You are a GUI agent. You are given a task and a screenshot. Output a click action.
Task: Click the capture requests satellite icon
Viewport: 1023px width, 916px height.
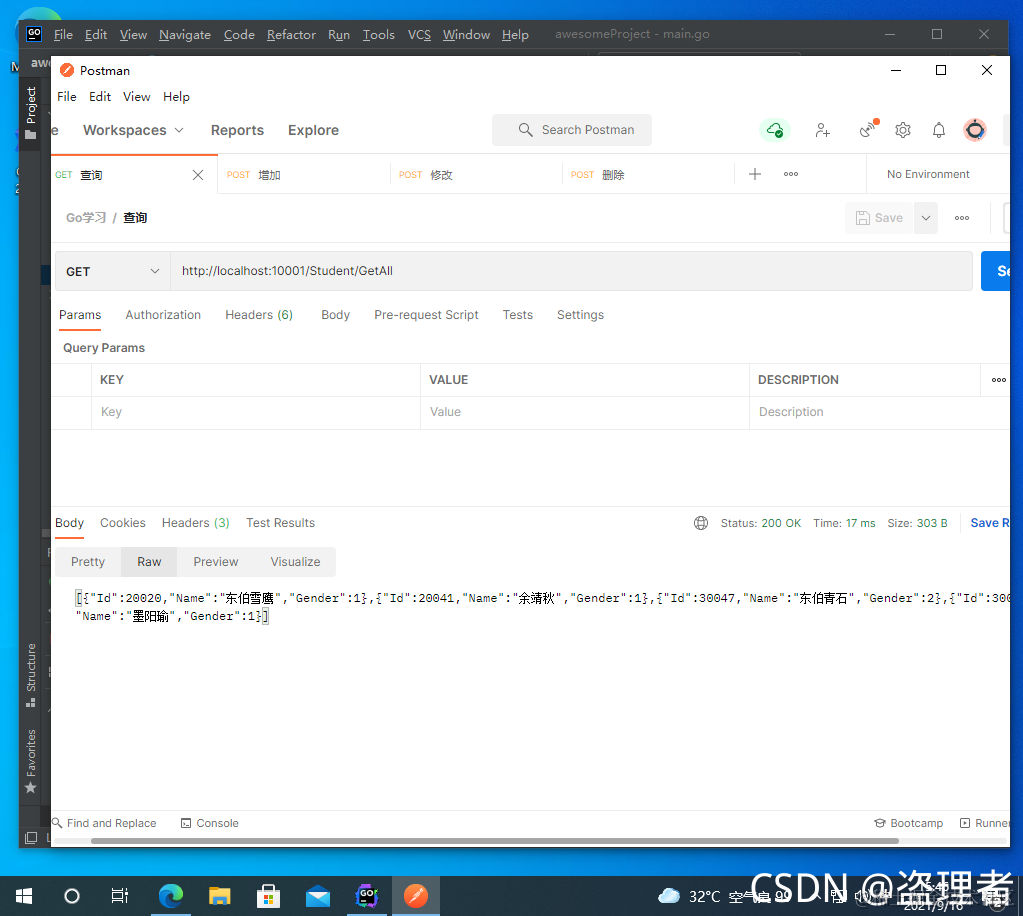[869, 129]
